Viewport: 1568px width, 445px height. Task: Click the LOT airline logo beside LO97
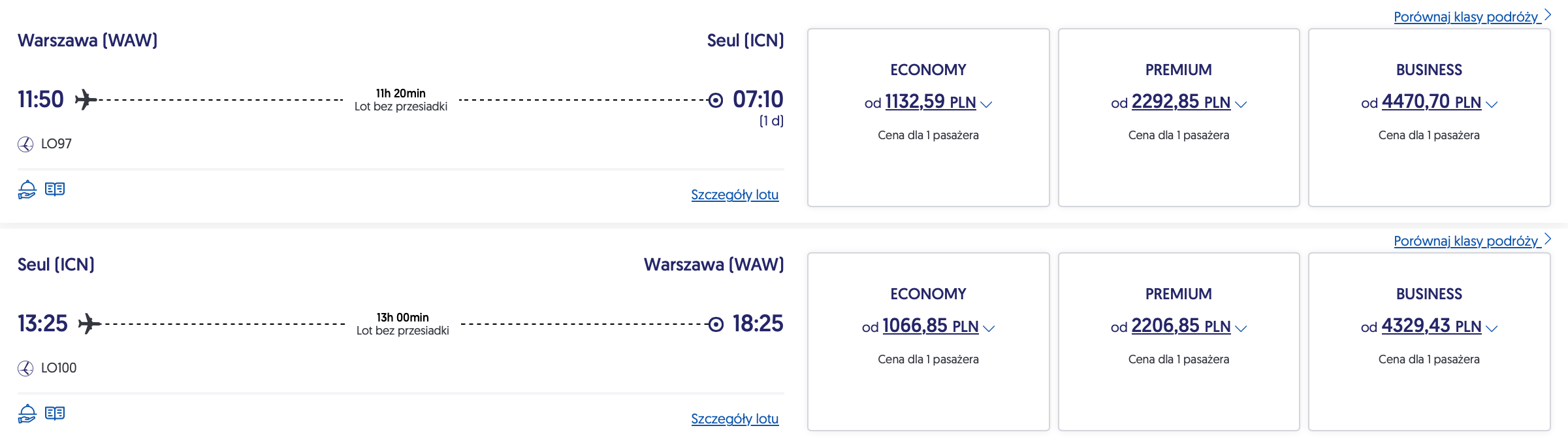(25, 144)
